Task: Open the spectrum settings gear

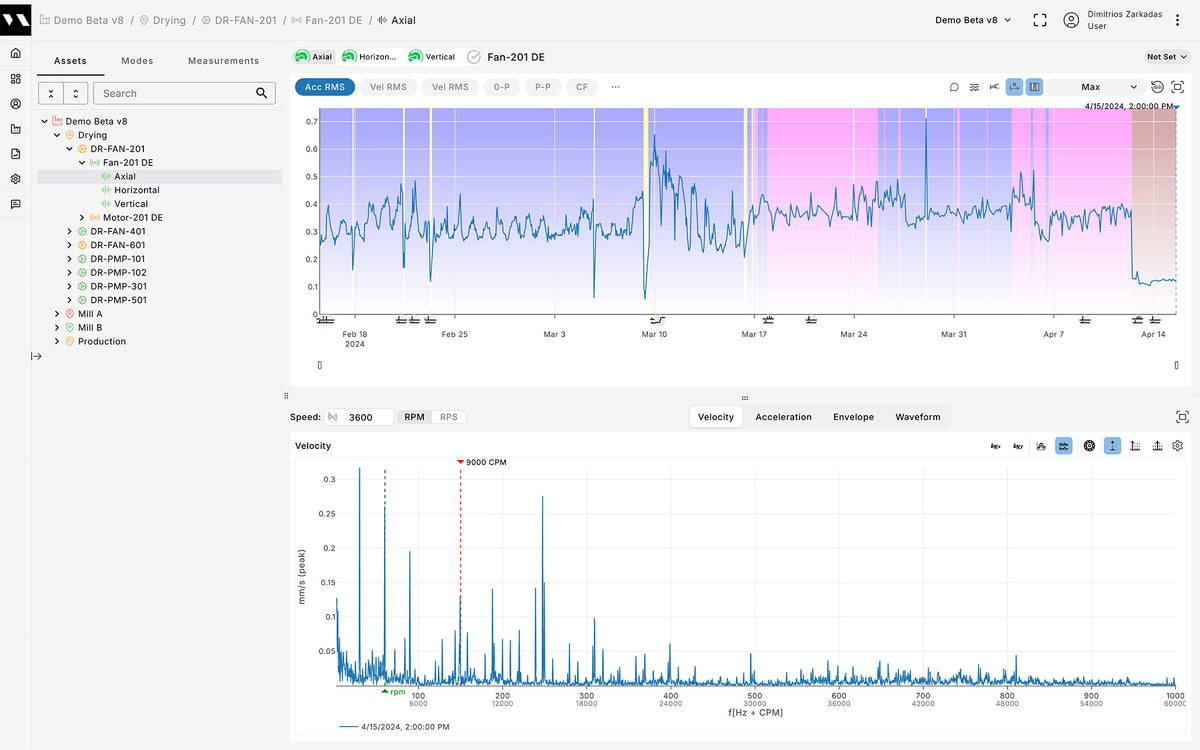Action: click(x=1178, y=446)
